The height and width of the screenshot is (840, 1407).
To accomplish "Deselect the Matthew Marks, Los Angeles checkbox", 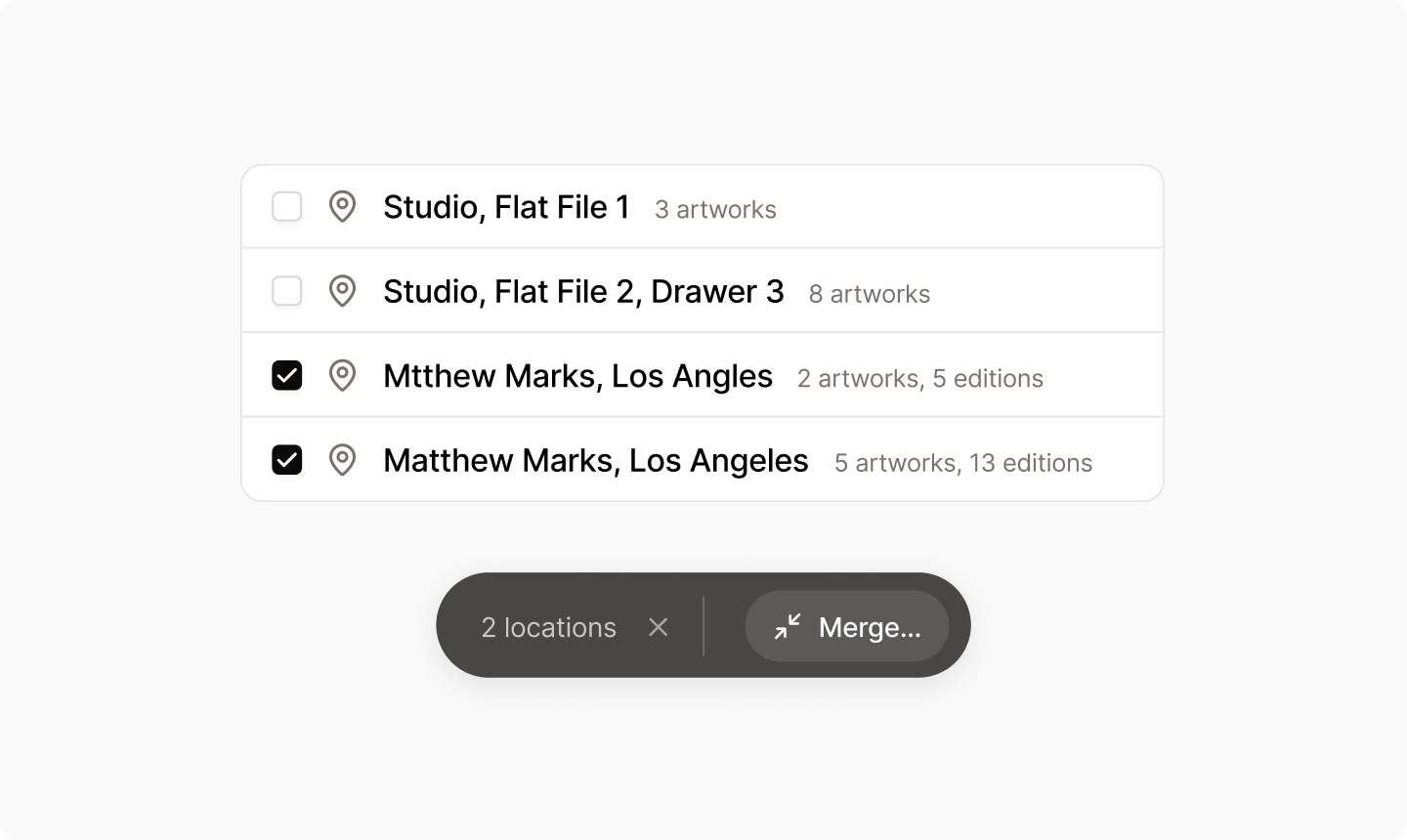I will pos(286,460).
